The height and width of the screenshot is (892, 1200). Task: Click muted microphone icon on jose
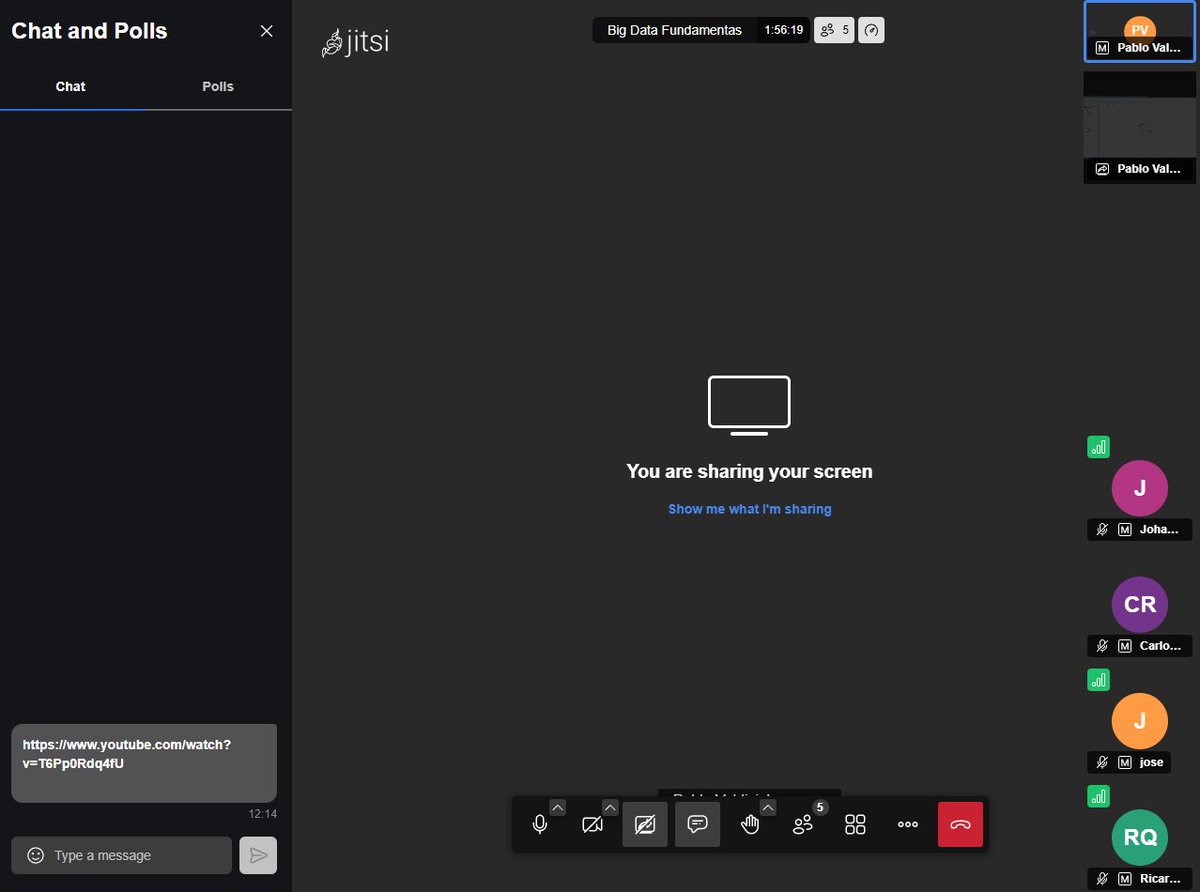pos(1102,762)
